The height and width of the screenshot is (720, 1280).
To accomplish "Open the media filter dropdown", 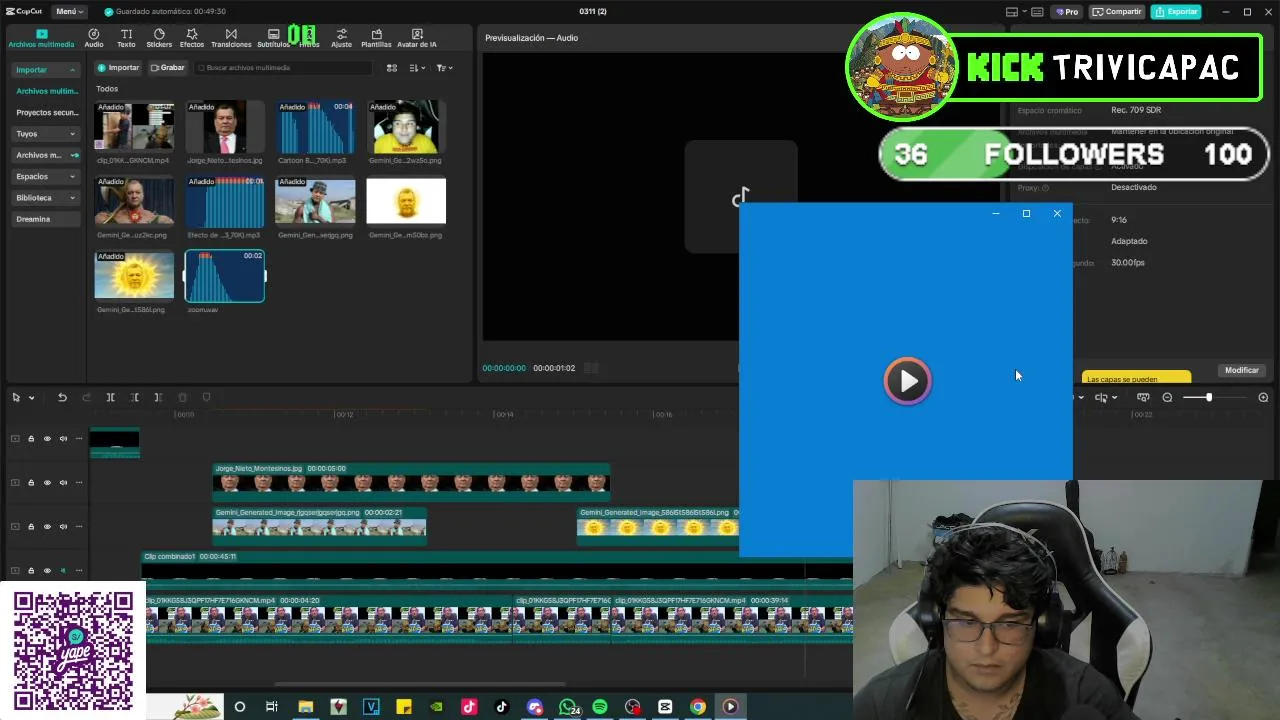I will click(x=445, y=68).
